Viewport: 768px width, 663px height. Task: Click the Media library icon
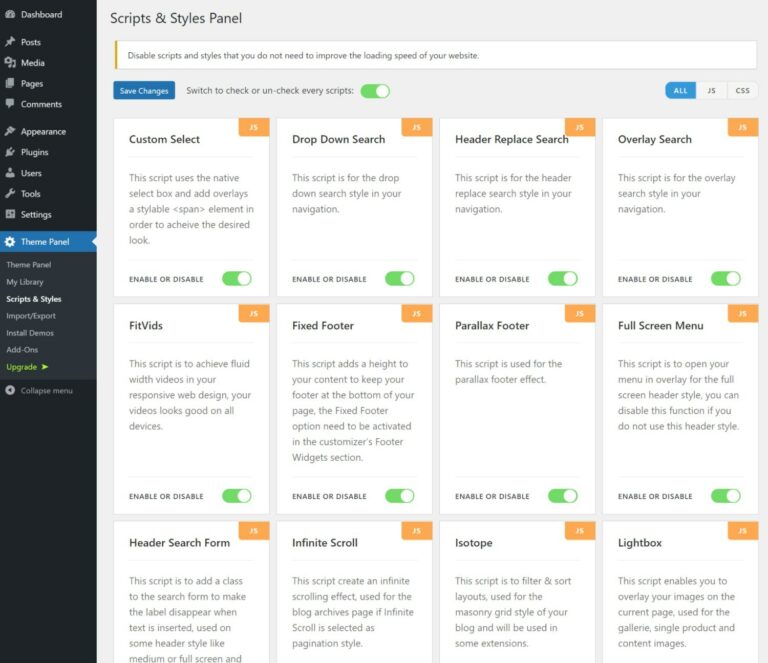pos(10,62)
